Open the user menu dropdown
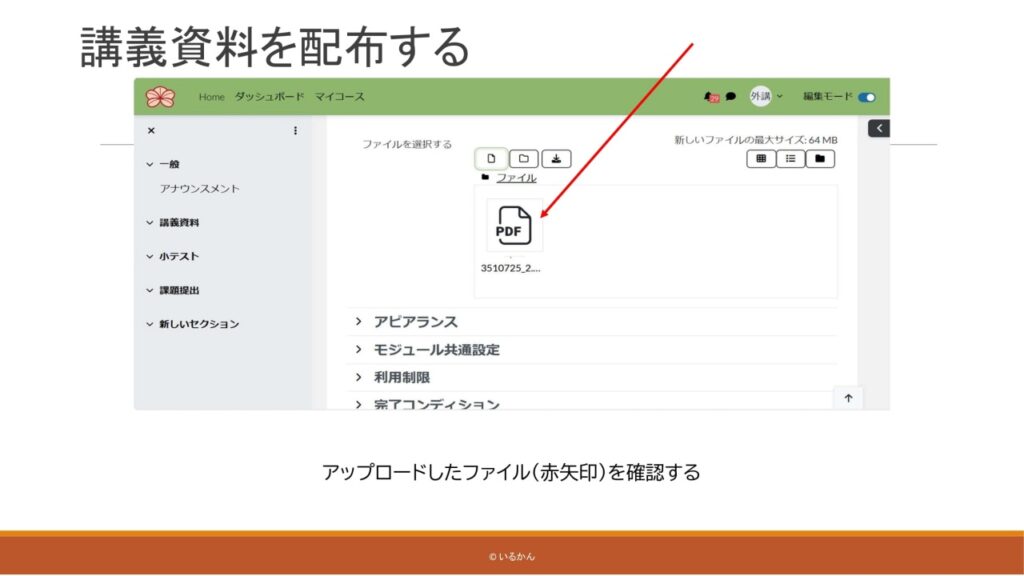This screenshot has height=576, width=1024. (767, 97)
